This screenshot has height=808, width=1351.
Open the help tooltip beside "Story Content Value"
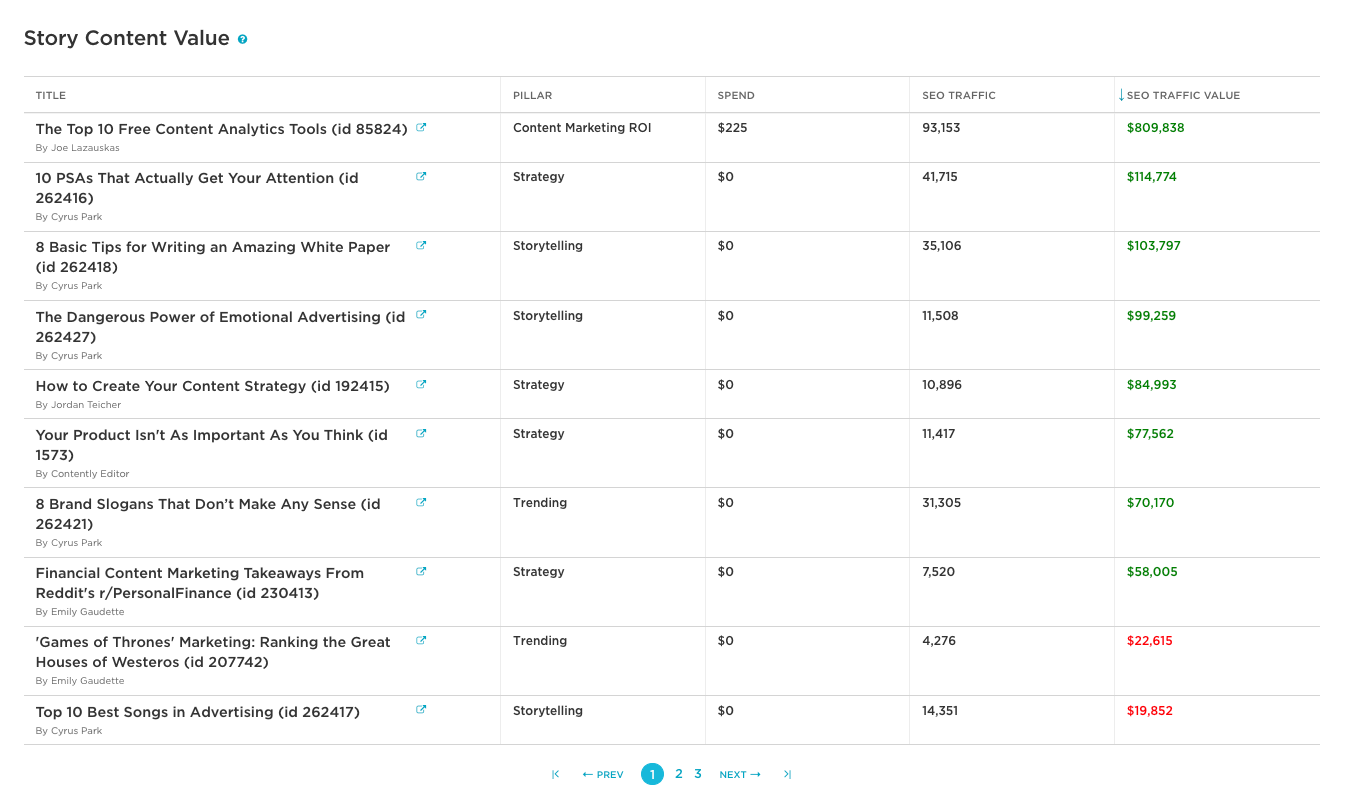point(240,39)
